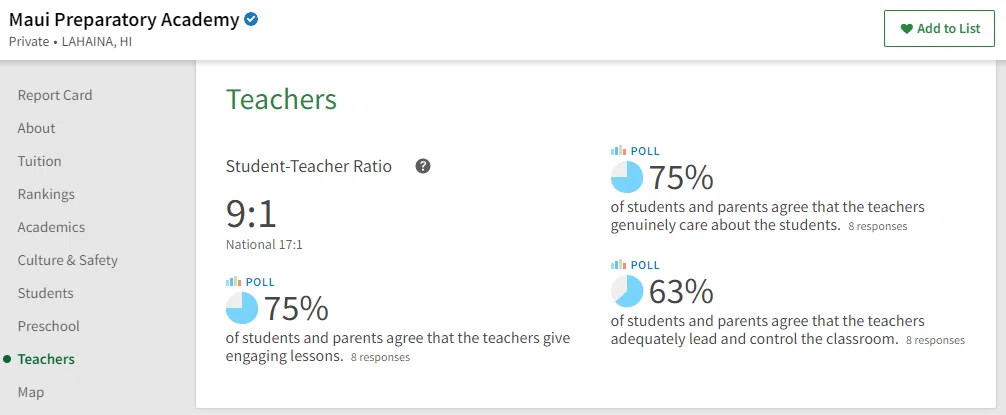1006x415 pixels.
Task: Open the Map section link
Action: (31, 392)
